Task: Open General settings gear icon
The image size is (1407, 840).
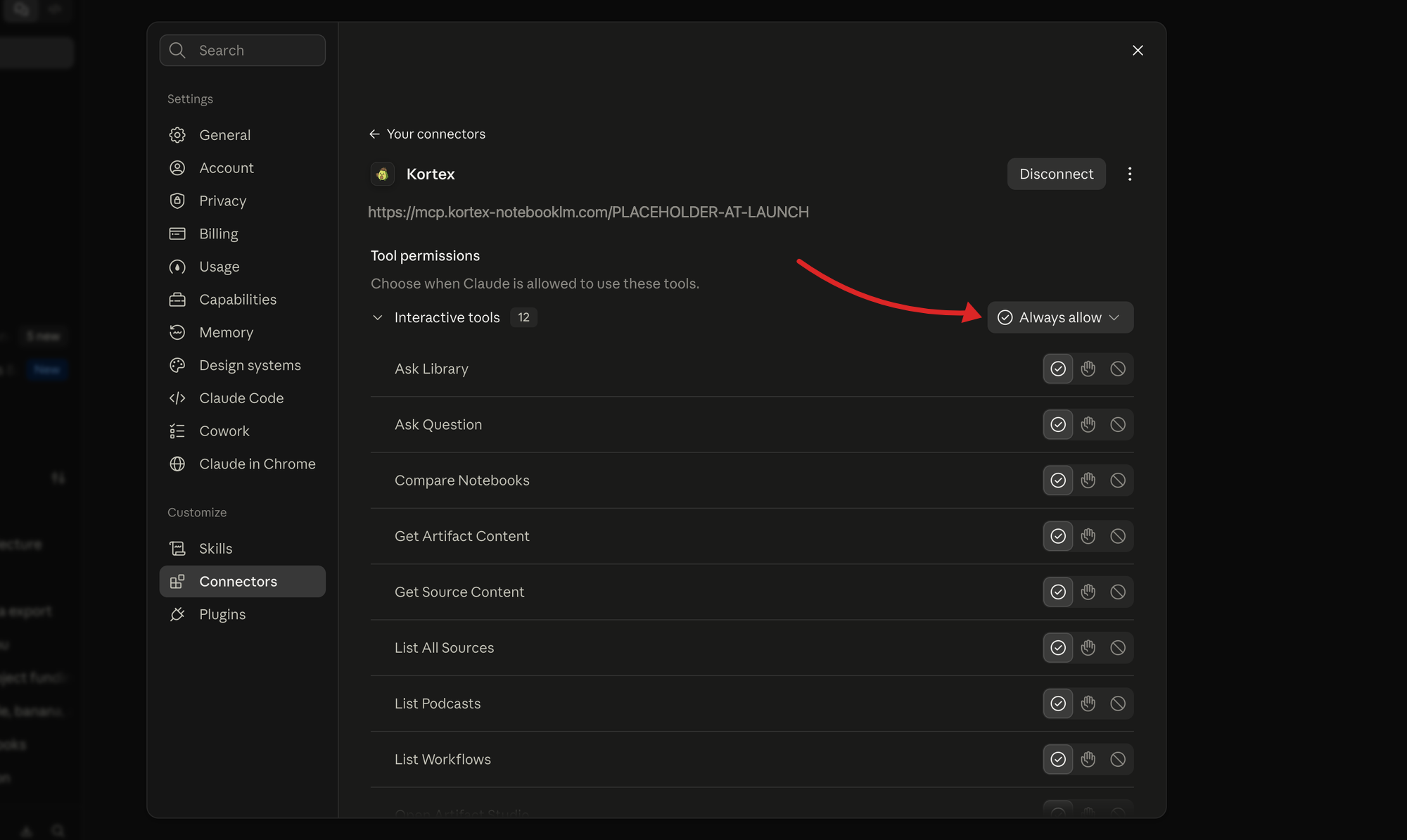Action: tap(177, 134)
